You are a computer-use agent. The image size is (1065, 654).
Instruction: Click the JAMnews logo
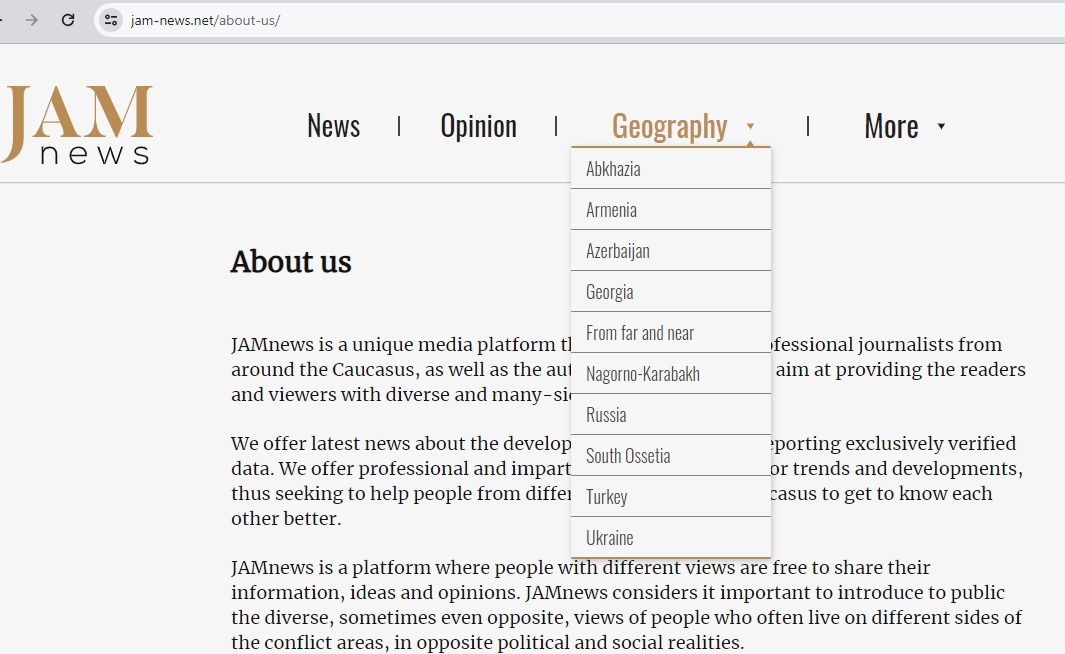(x=77, y=125)
